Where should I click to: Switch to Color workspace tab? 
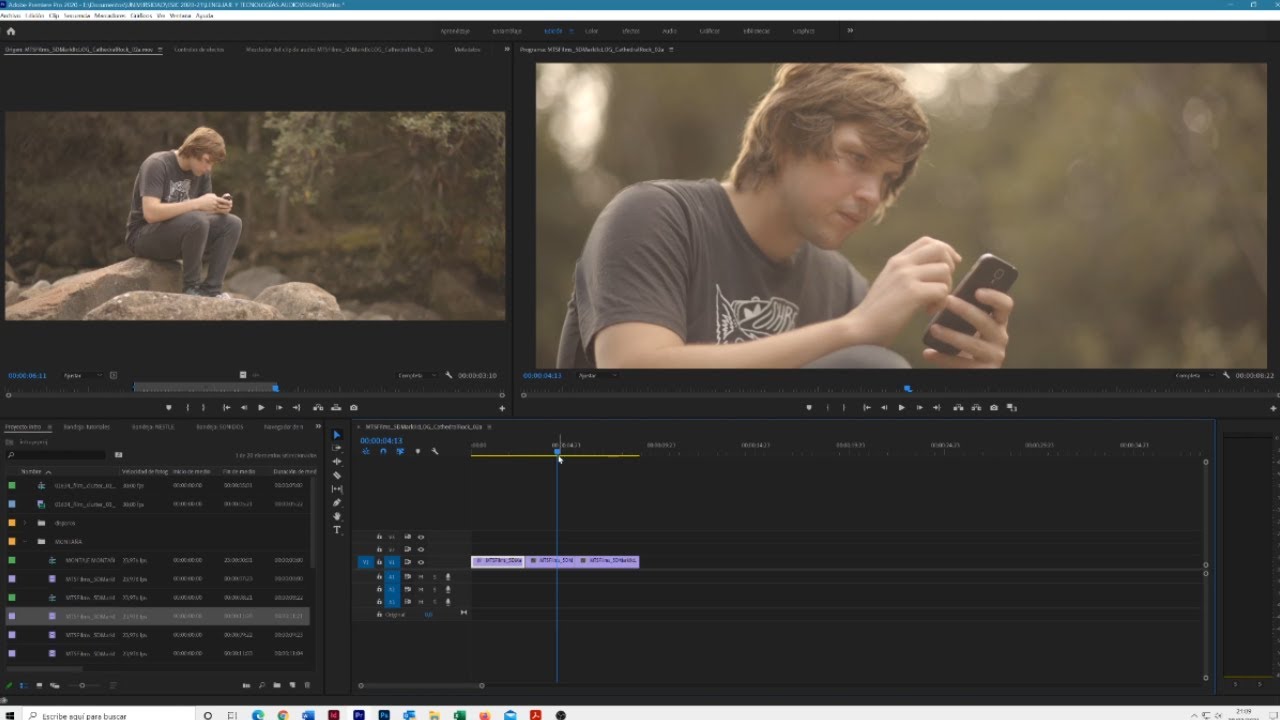[592, 31]
